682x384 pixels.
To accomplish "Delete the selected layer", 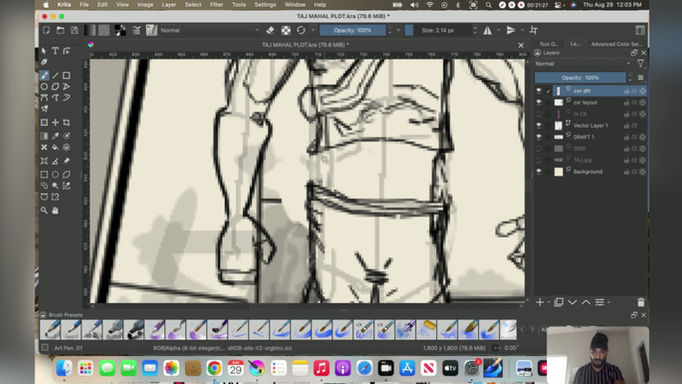I will coord(641,302).
